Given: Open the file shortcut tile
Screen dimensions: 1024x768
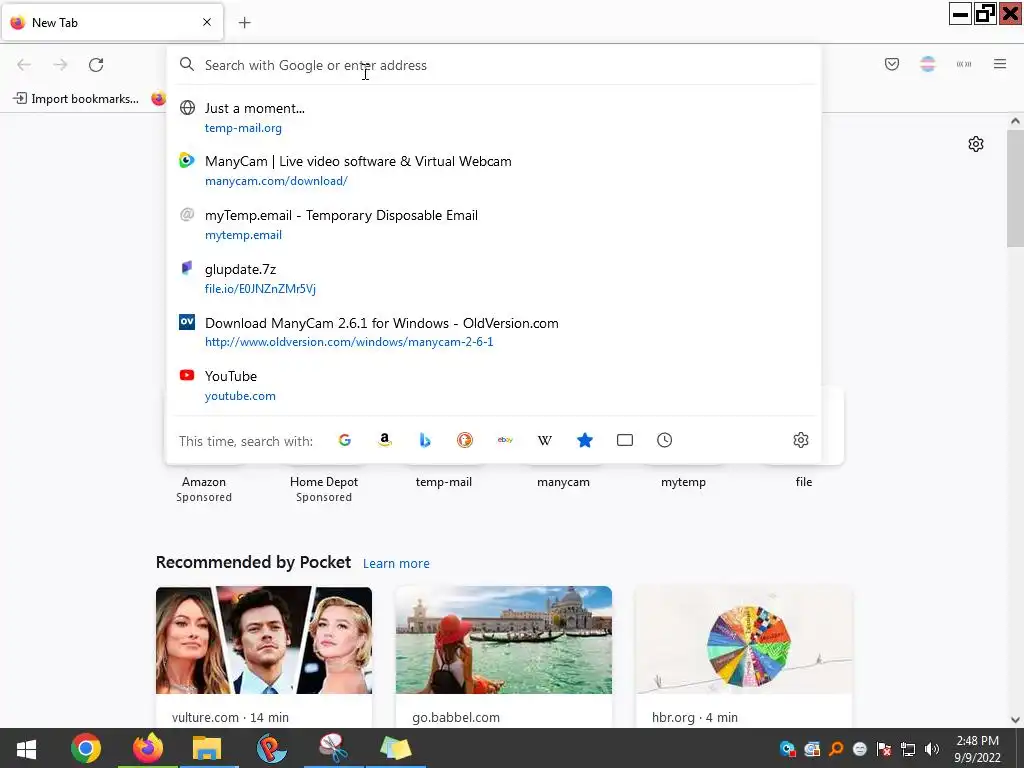Looking at the screenshot, I should [x=803, y=482].
